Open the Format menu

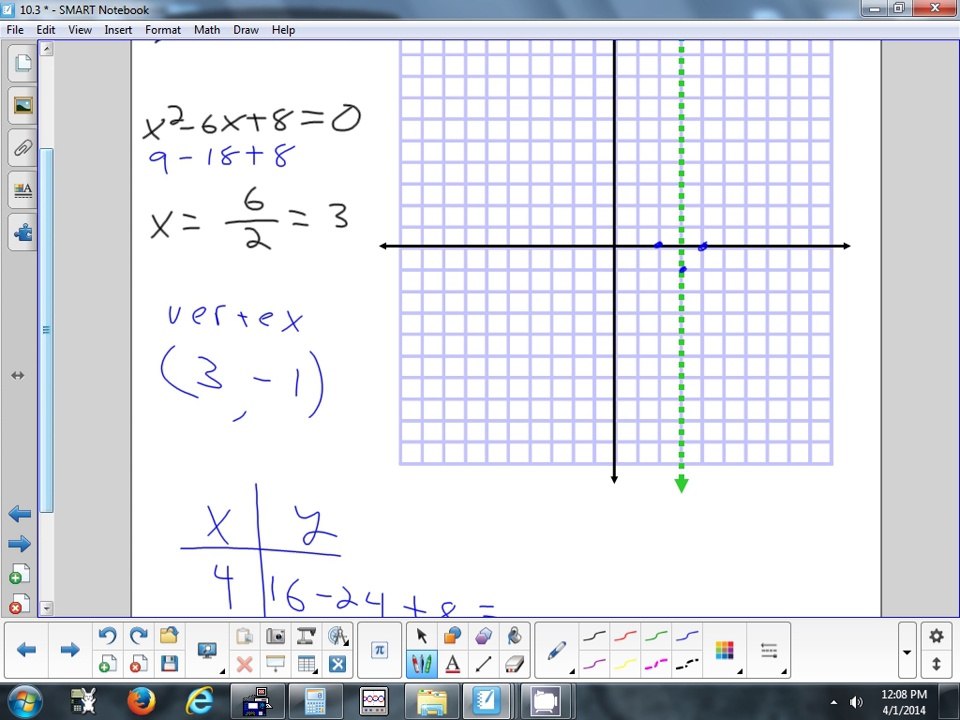(x=163, y=29)
